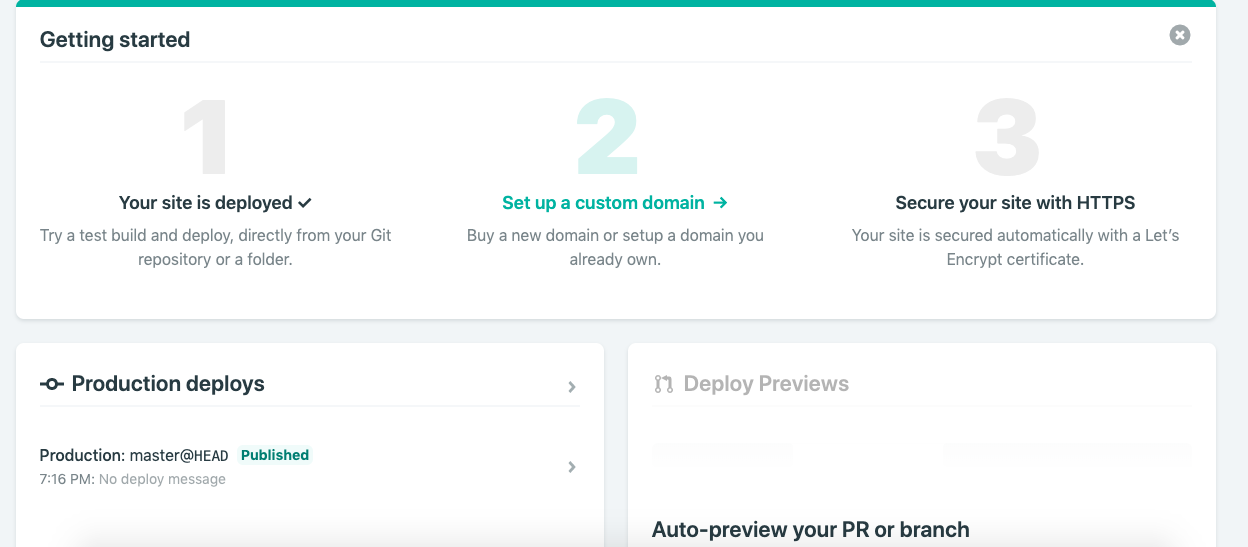Click the large step number 1
1248x547 pixels.
206,138
